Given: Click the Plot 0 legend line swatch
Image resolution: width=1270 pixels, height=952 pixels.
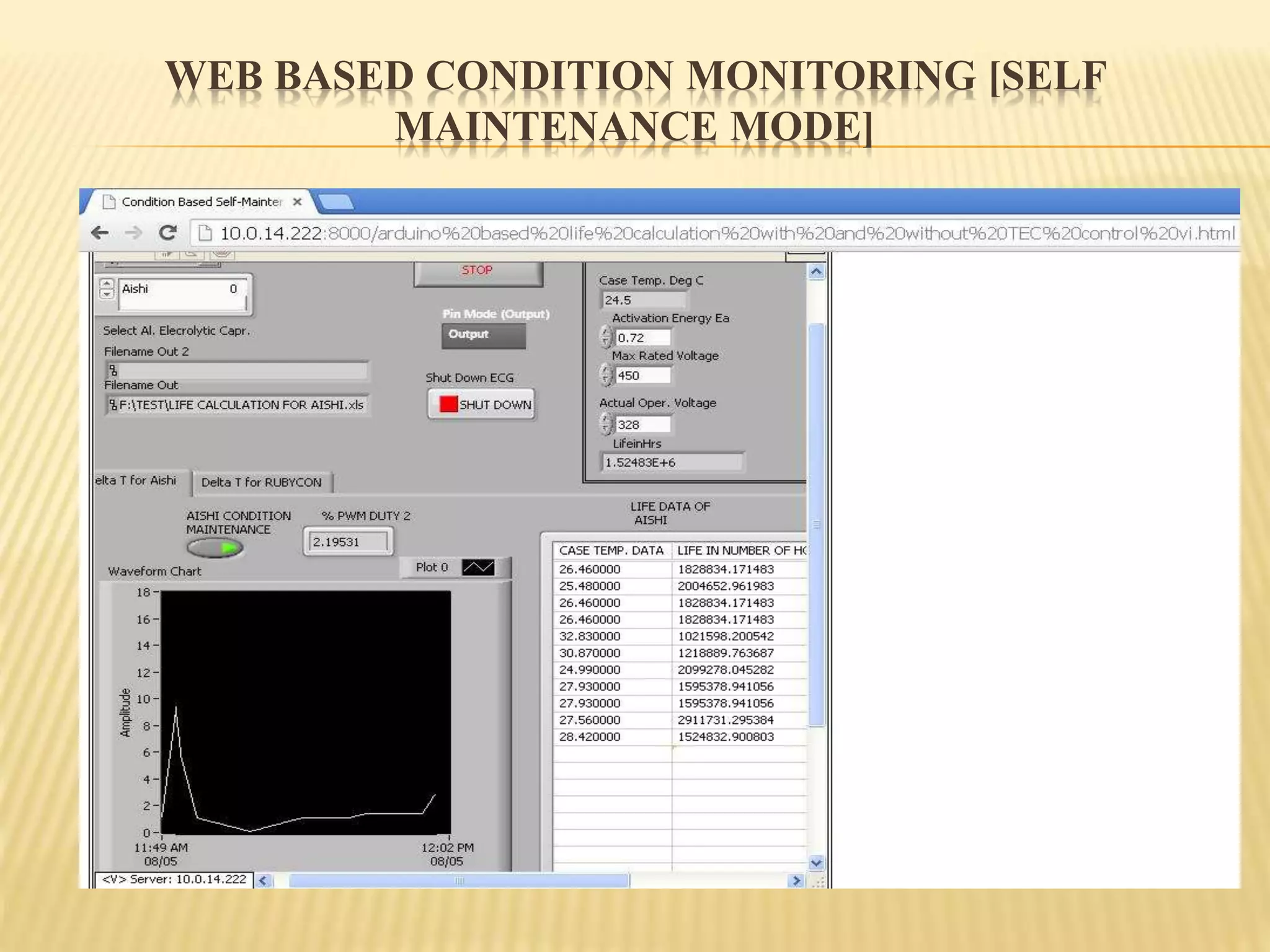Looking at the screenshot, I should 478,567.
